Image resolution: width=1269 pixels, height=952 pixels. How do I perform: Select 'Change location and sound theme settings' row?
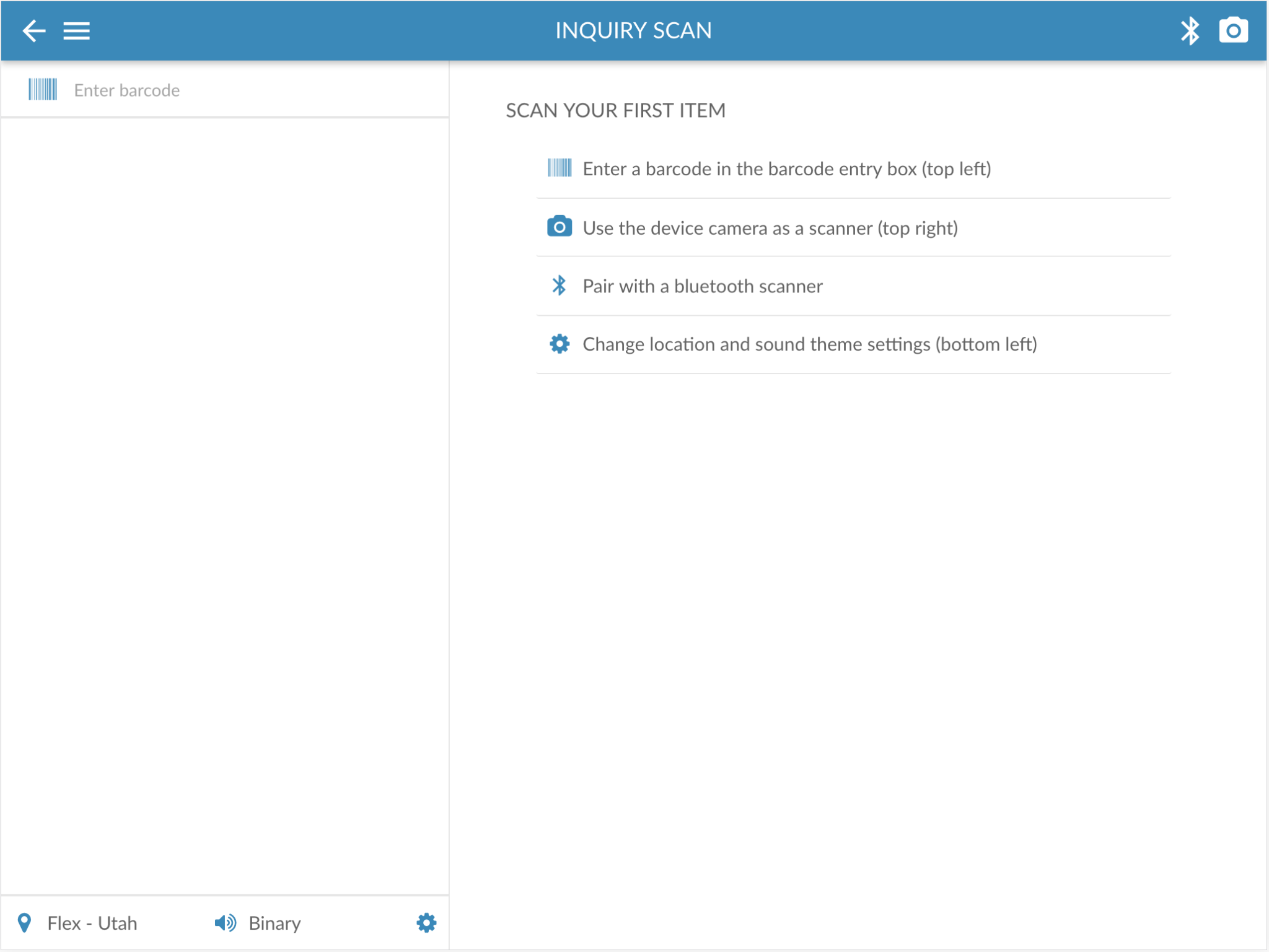[853, 344]
